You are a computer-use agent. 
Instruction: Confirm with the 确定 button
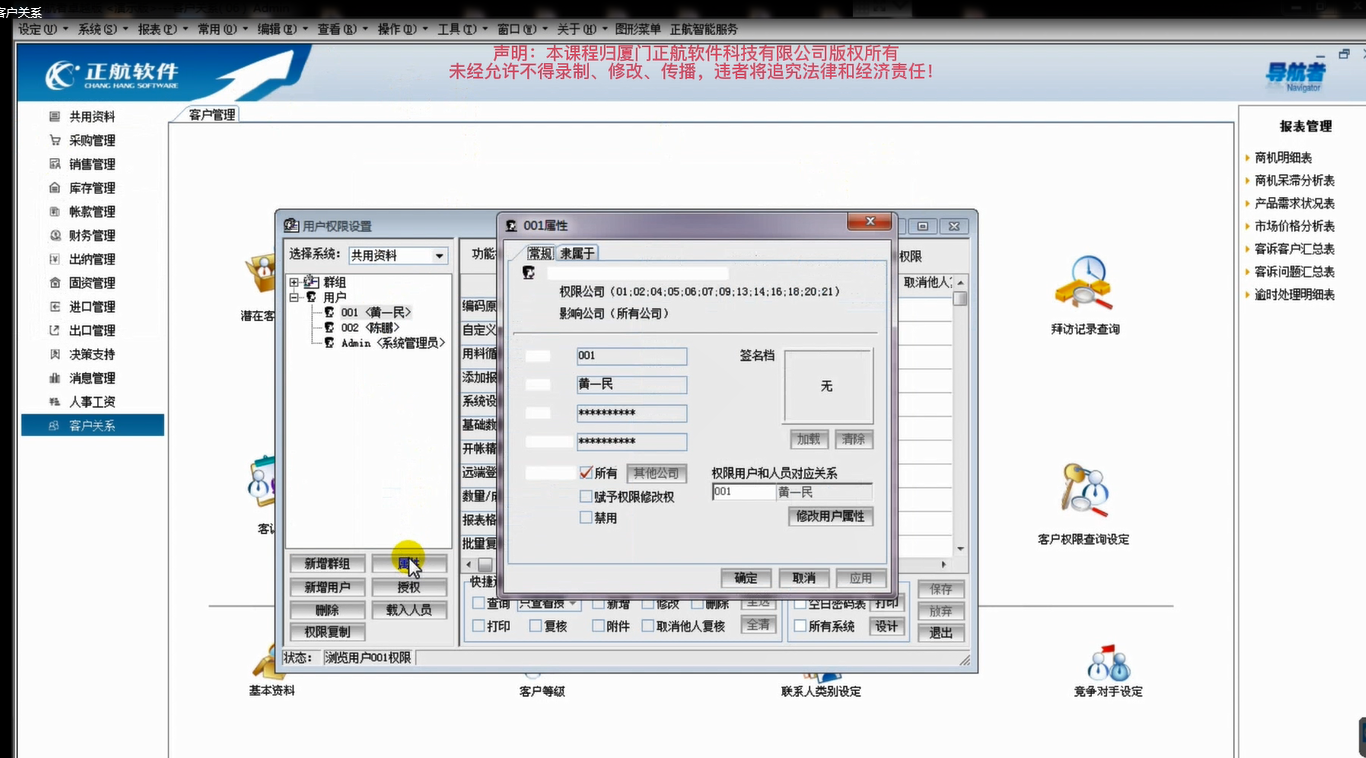pyautogui.click(x=746, y=578)
